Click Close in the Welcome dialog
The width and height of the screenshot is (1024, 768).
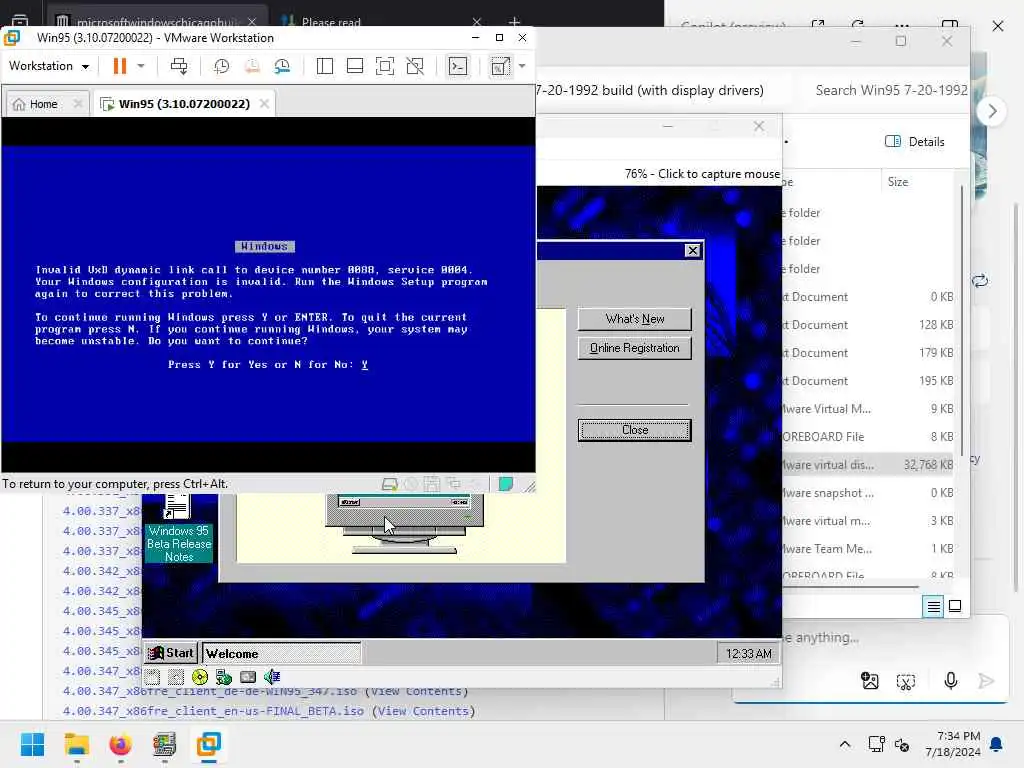[635, 430]
